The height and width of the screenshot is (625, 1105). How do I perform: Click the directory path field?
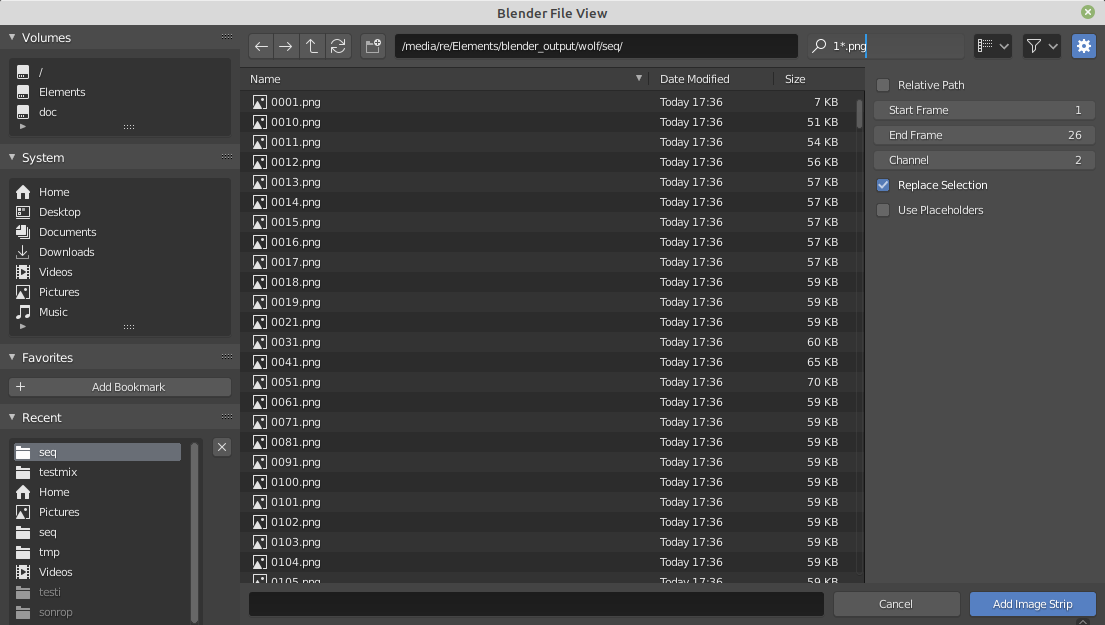coord(596,47)
